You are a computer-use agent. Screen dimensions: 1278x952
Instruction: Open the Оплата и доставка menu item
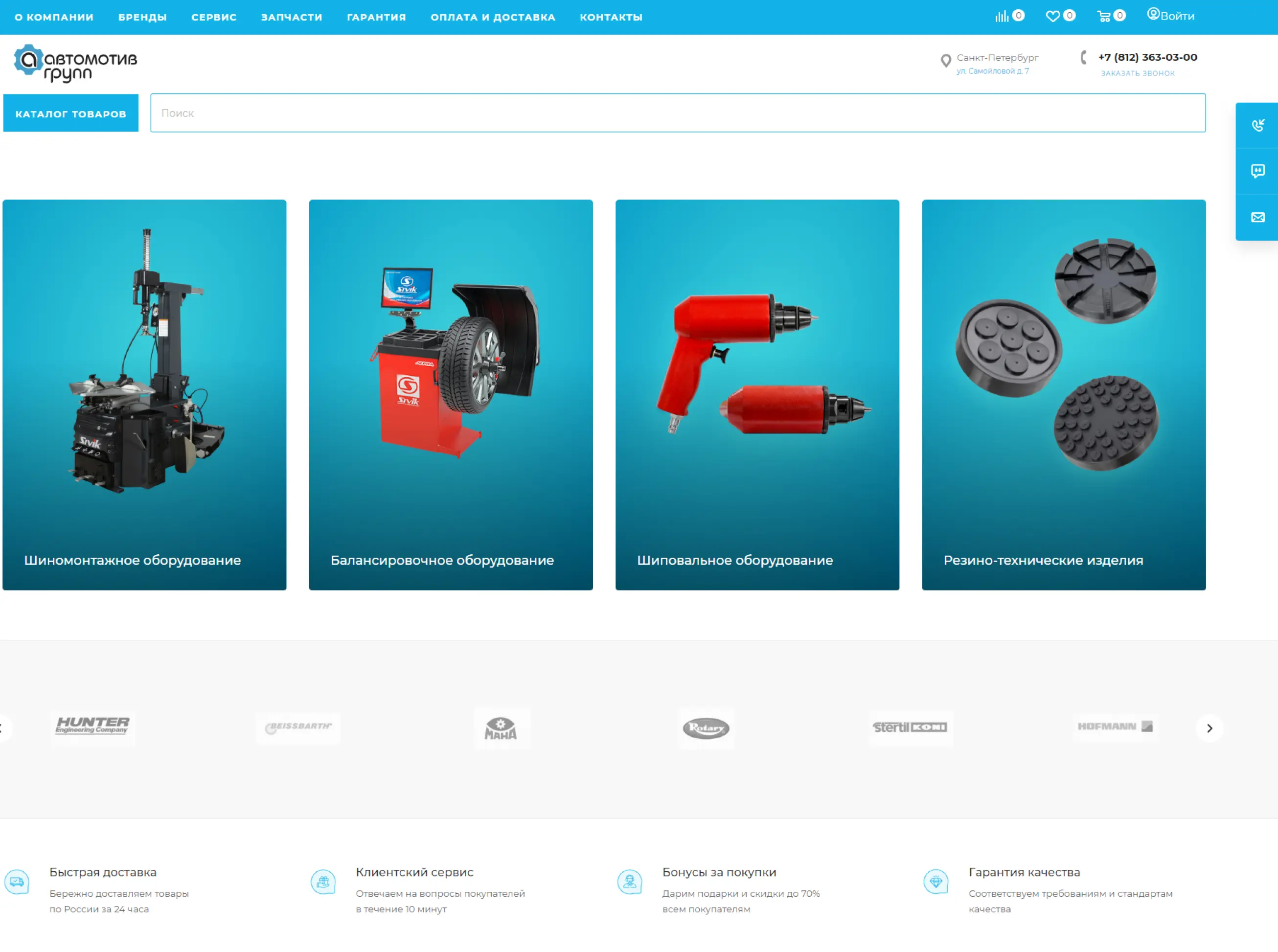point(493,17)
